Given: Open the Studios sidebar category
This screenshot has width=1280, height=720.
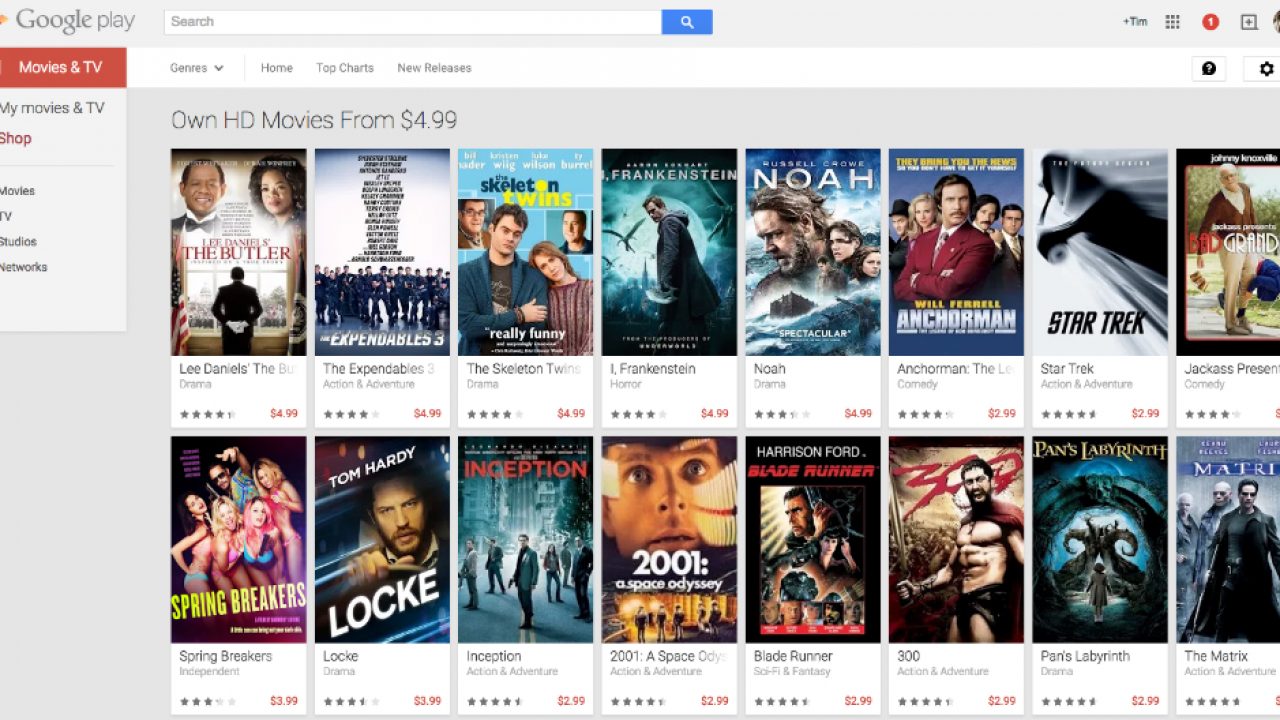Looking at the screenshot, I should click(18, 242).
